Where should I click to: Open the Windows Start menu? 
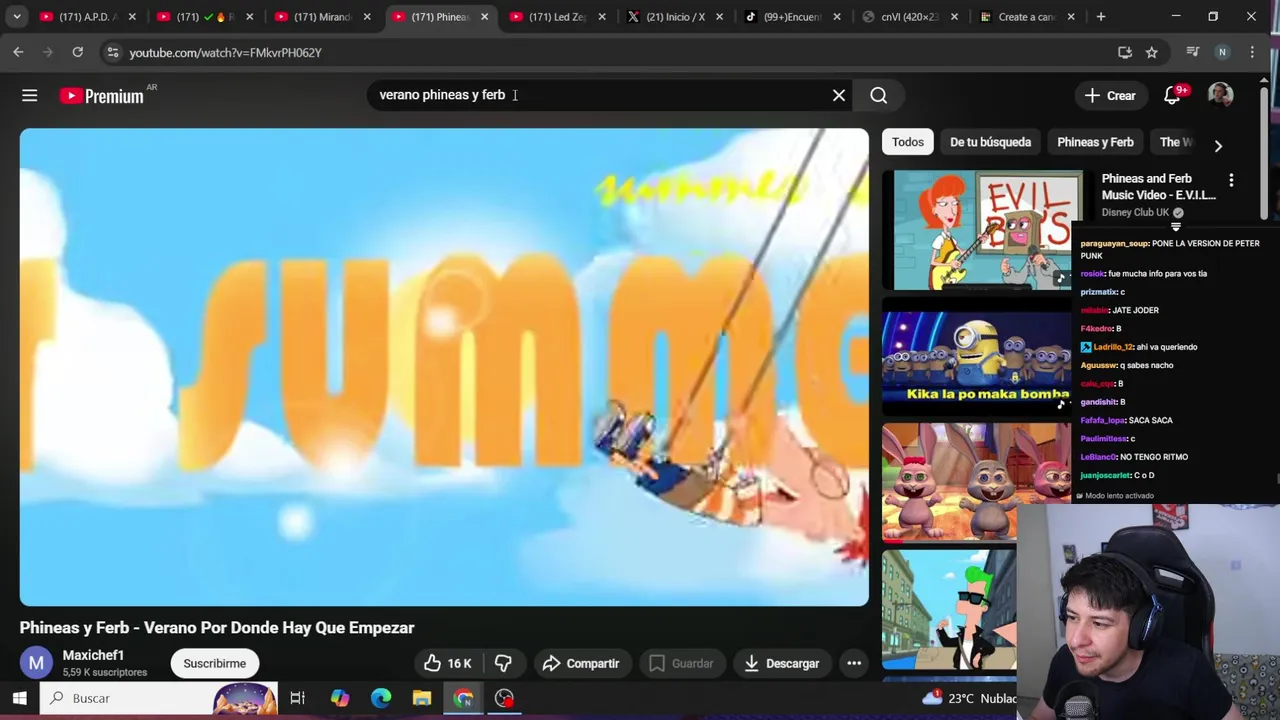pos(19,698)
